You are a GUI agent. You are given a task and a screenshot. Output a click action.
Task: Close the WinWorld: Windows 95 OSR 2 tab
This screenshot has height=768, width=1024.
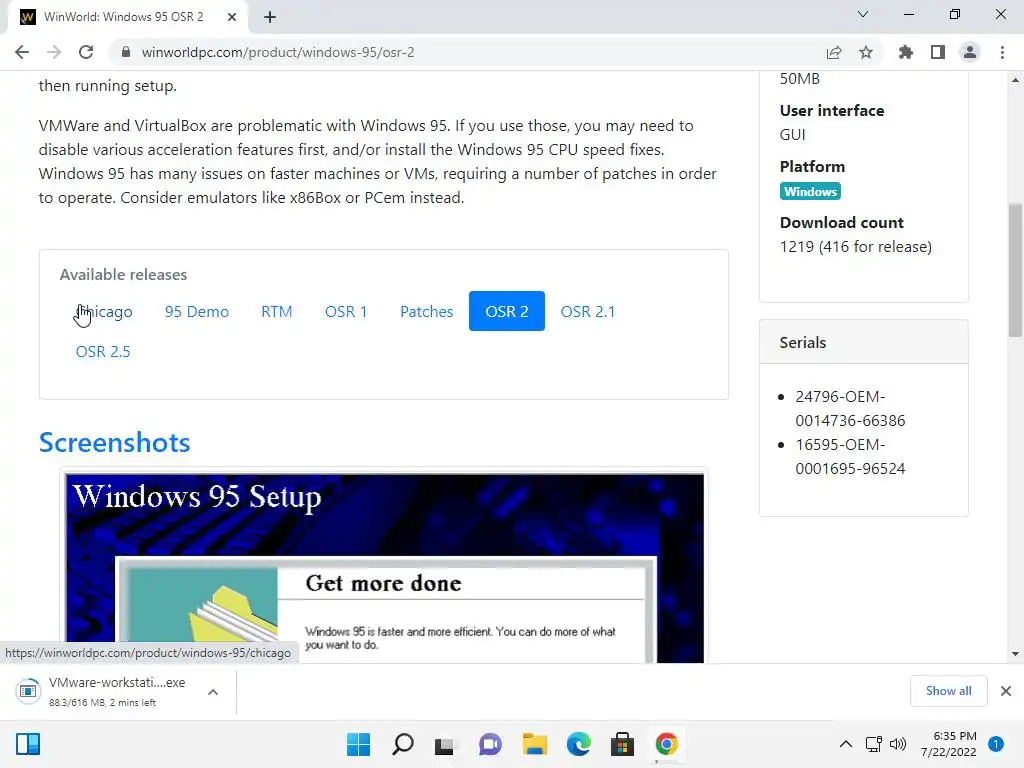(x=232, y=17)
